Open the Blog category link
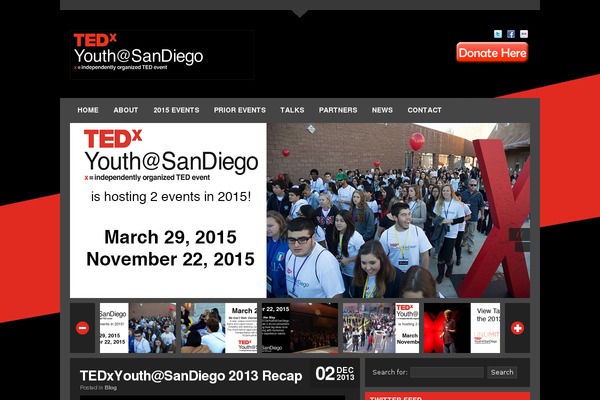Screen dimensions: 600x400 [x=111, y=388]
